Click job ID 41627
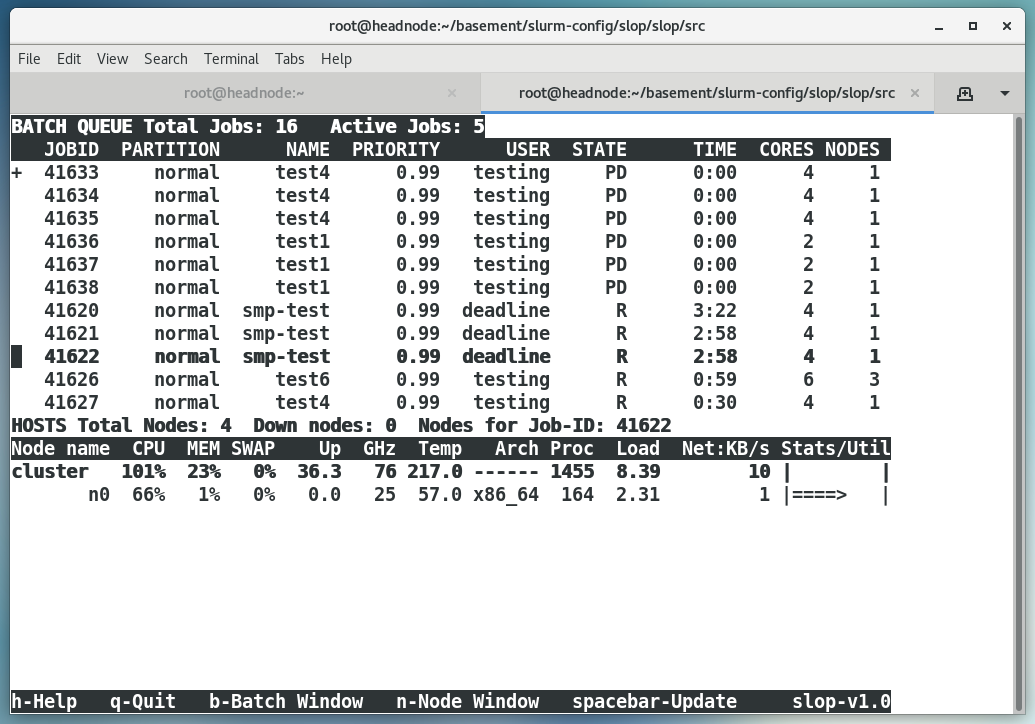This screenshot has height=724, width=1035. click(71, 403)
